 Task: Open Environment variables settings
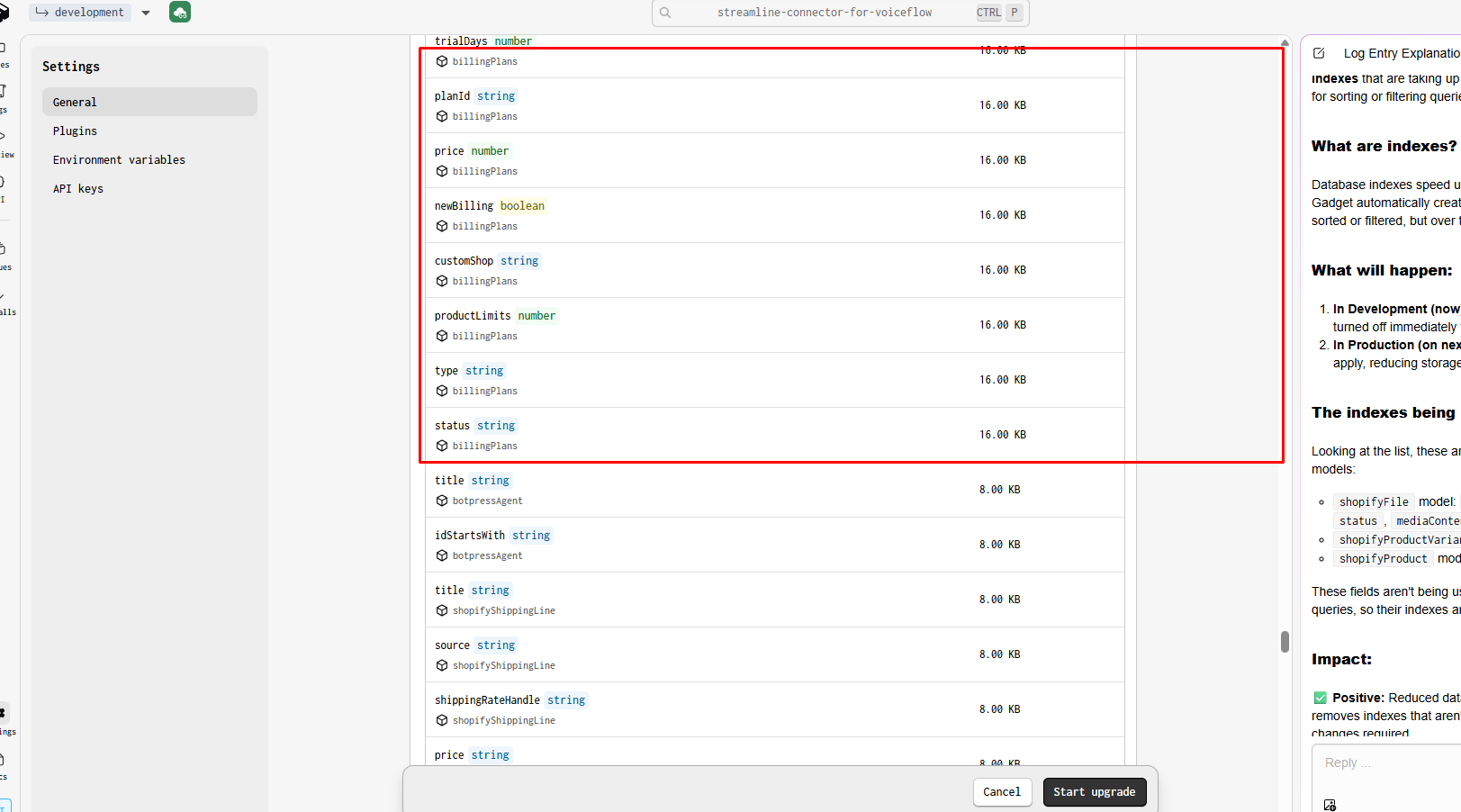(x=149, y=159)
